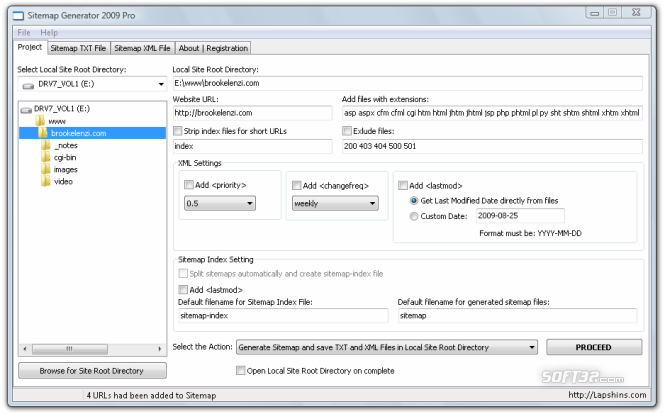Select the www folder in tree
Screen dimensions: 665x414
[57, 121]
